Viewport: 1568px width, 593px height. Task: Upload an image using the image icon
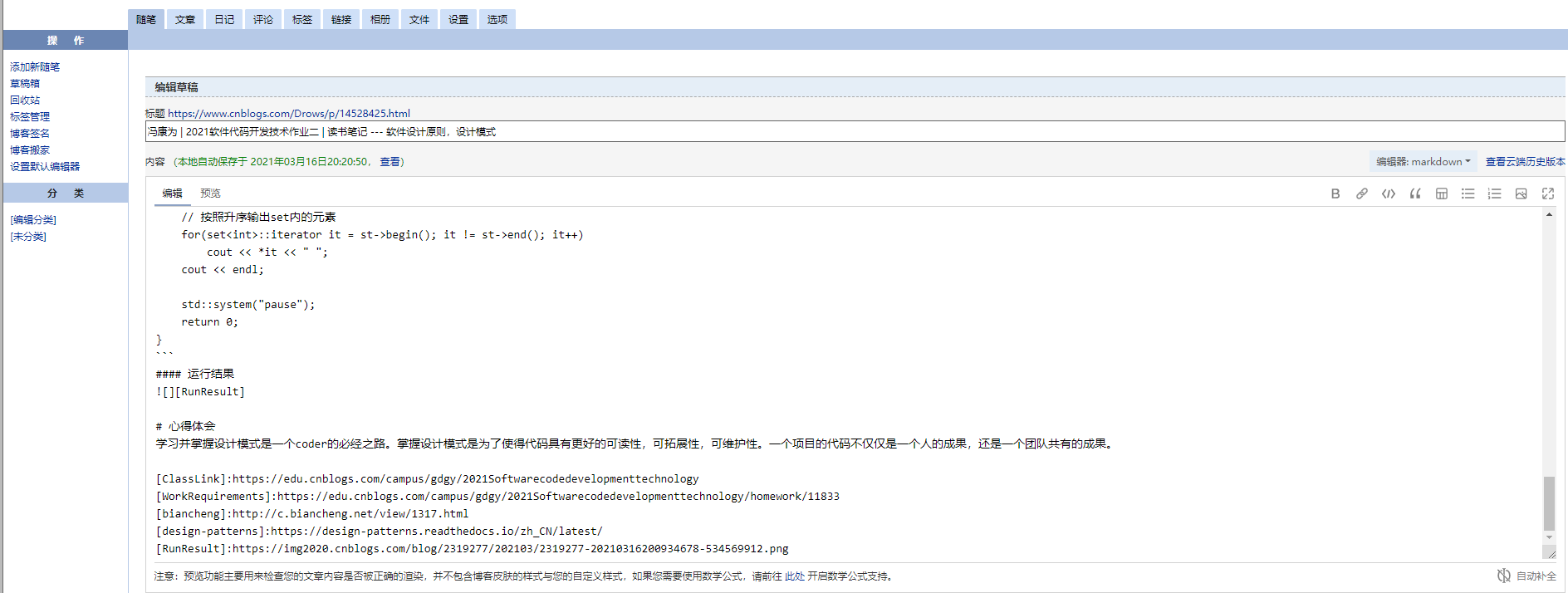[1521, 194]
